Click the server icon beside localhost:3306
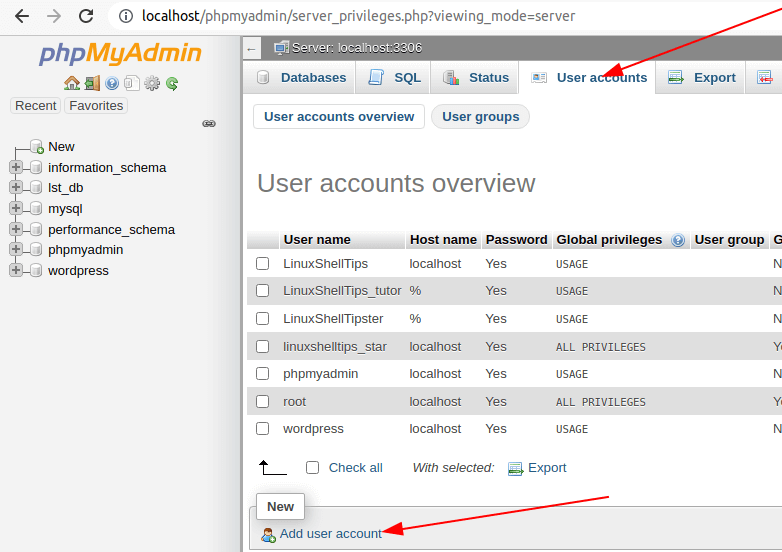Image resolution: width=782 pixels, height=552 pixels. [281, 48]
